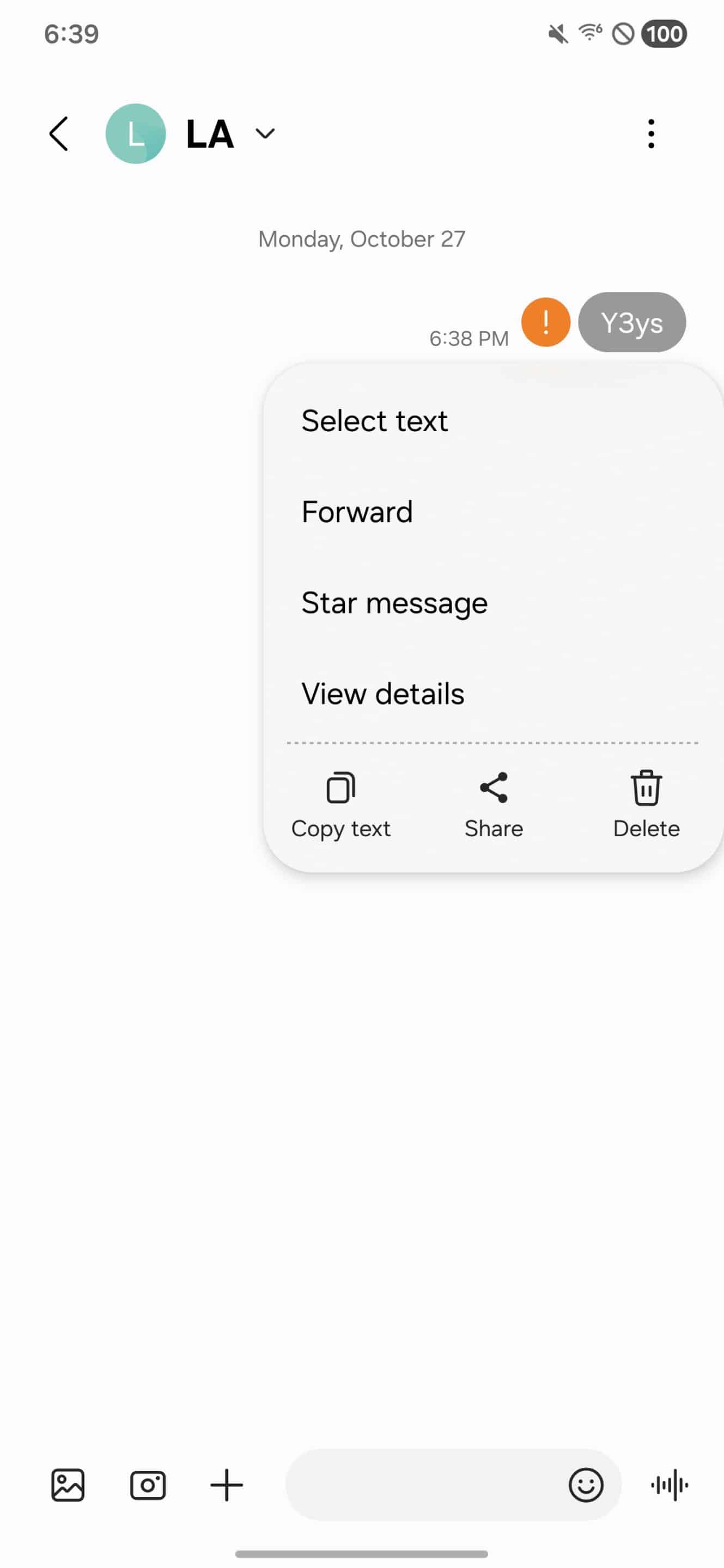The image size is (724, 1568).
Task: Tap the LA contact name
Action: (x=210, y=133)
